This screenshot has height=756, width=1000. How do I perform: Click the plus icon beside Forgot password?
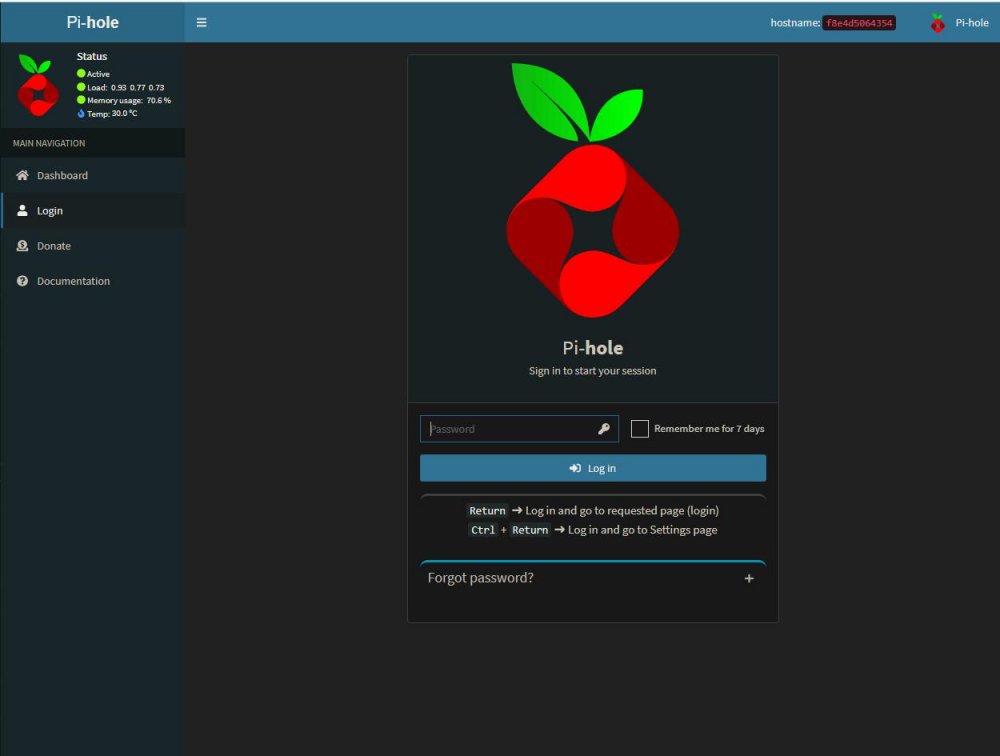coord(749,578)
